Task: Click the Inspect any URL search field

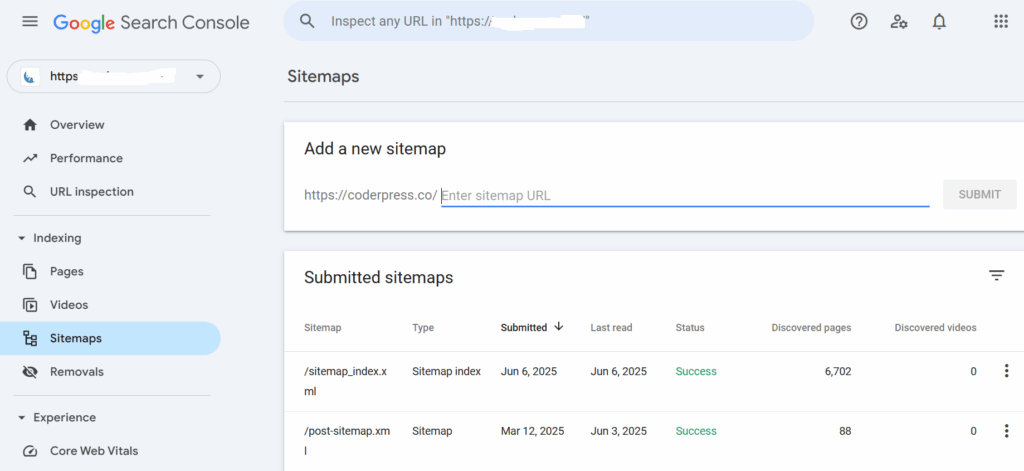Action: [x=549, y=21]
